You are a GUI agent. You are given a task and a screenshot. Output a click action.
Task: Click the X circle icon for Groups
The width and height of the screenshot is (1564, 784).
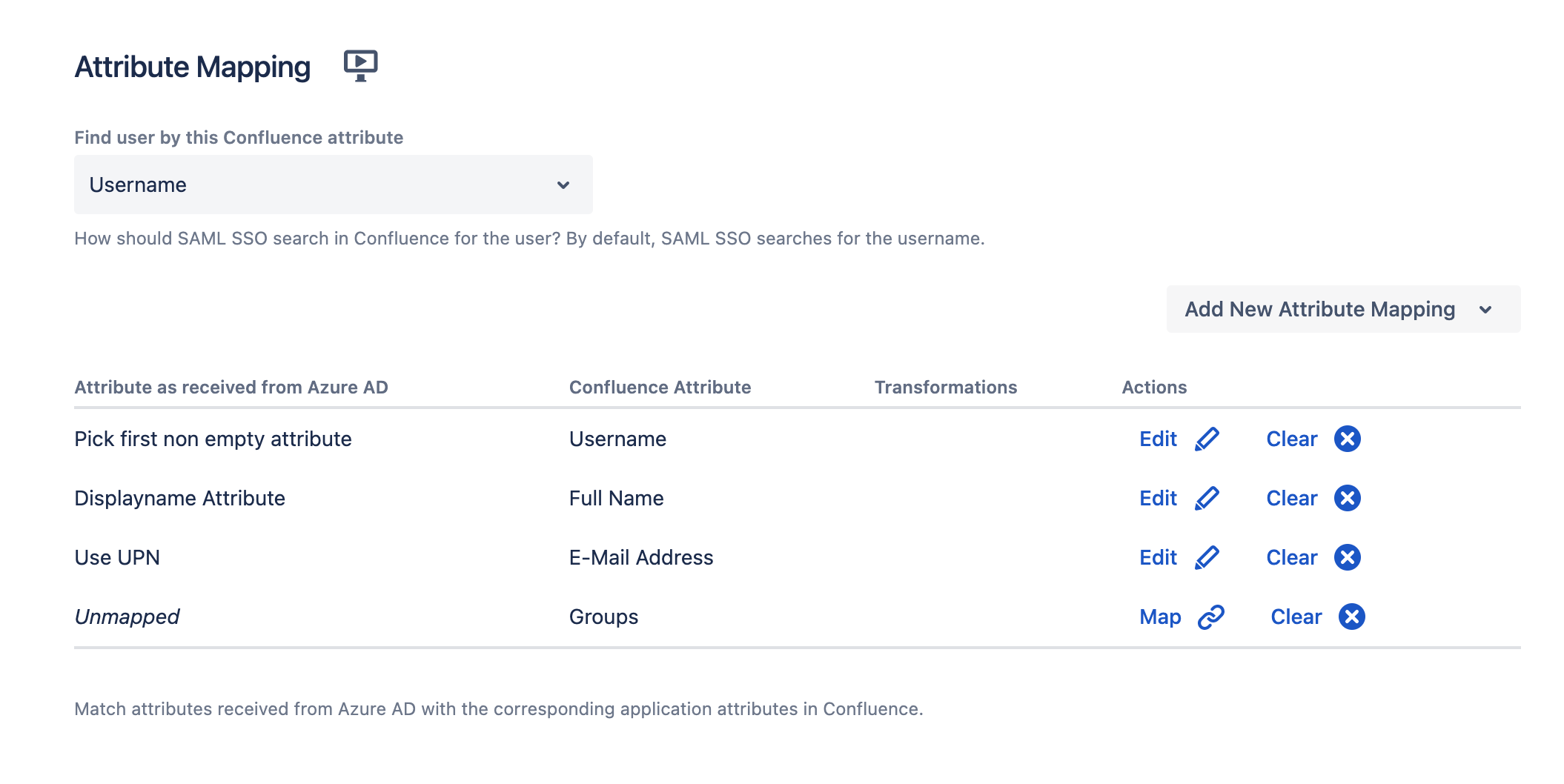pos(1351,617)
